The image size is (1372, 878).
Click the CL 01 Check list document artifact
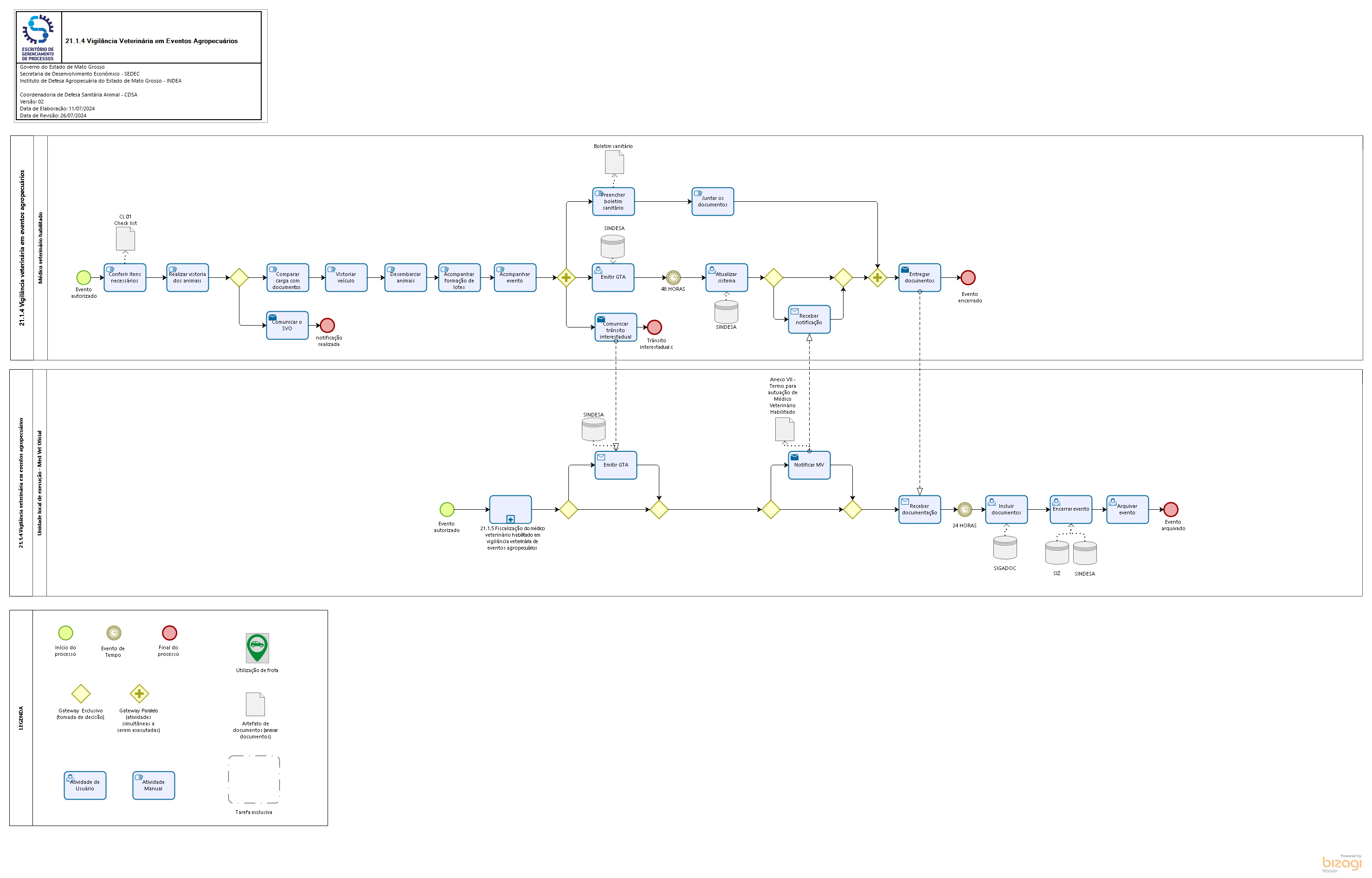[x=125, y=239]
